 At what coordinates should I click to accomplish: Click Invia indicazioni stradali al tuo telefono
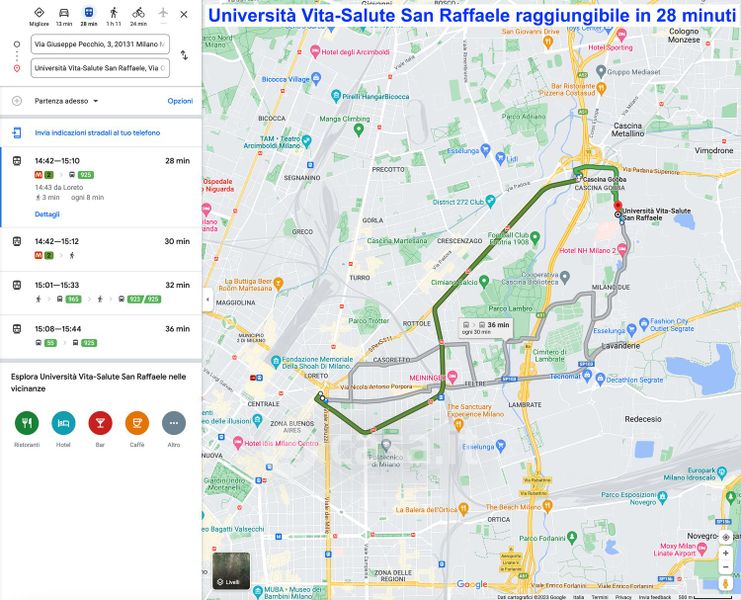point(84,132)
